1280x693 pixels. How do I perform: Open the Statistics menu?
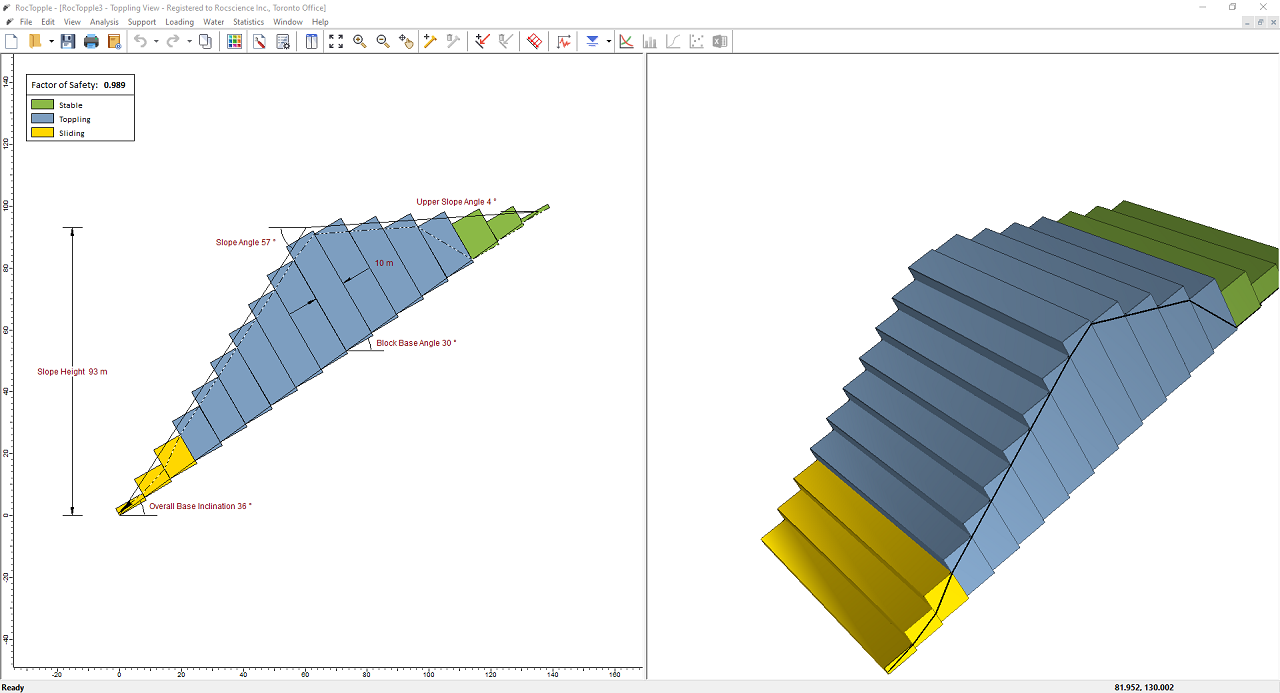tap(248, 21)
